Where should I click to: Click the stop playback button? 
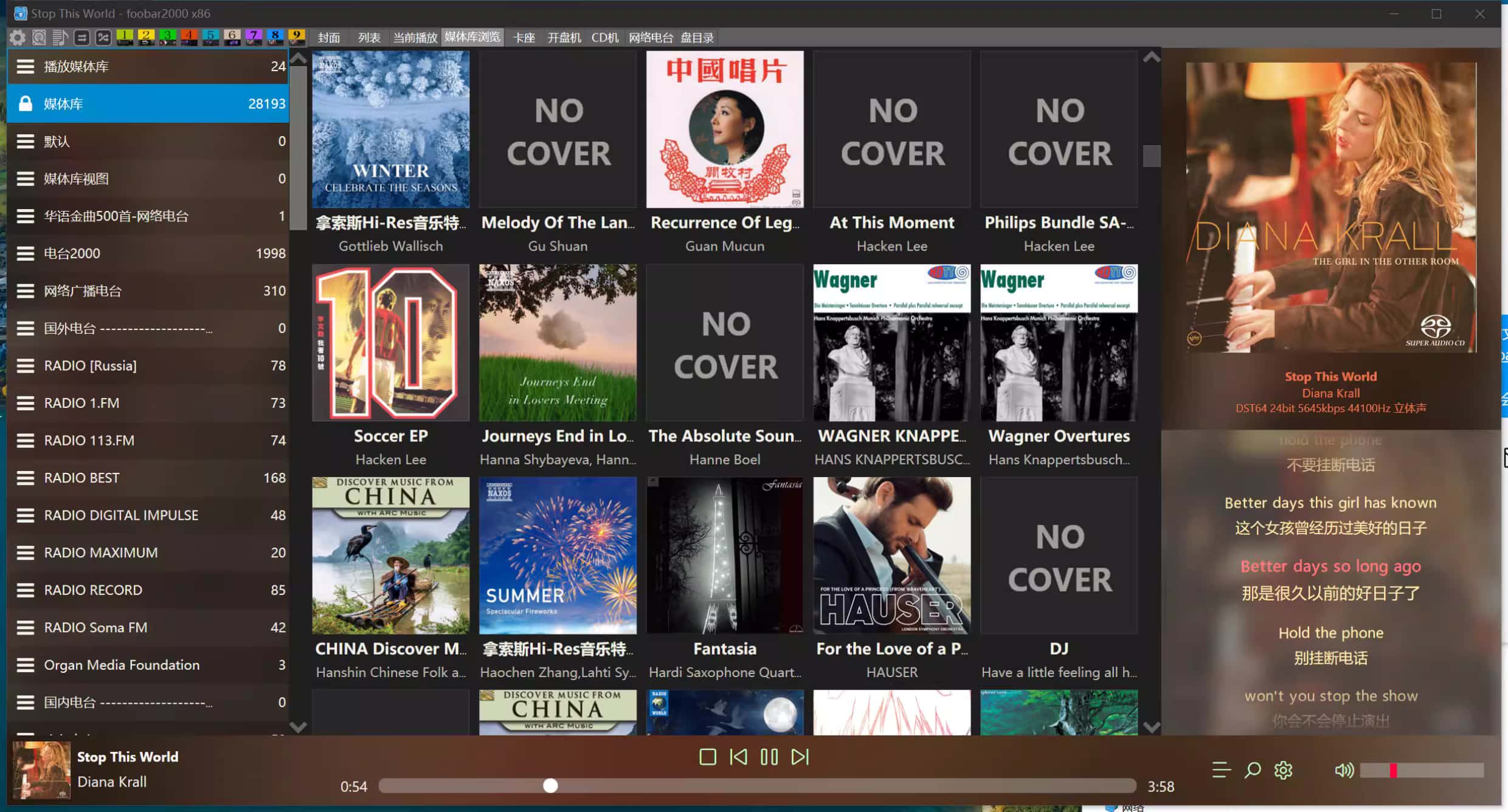point(707,757)
